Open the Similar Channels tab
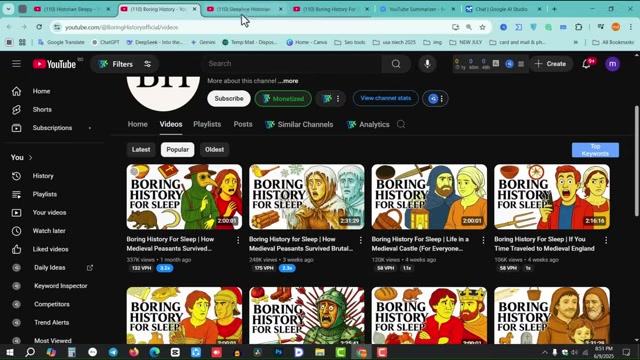 coord(299,124)
